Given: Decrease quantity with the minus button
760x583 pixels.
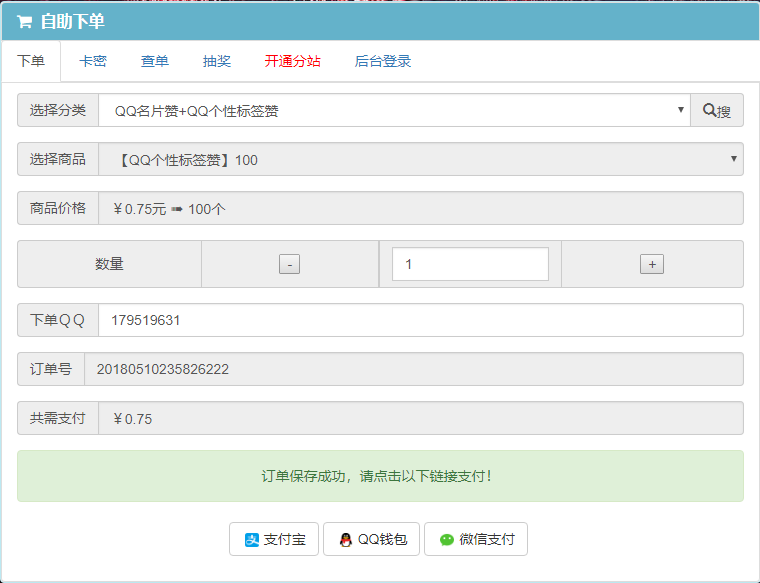Looking at the screenshot, I should click(289, 264).
